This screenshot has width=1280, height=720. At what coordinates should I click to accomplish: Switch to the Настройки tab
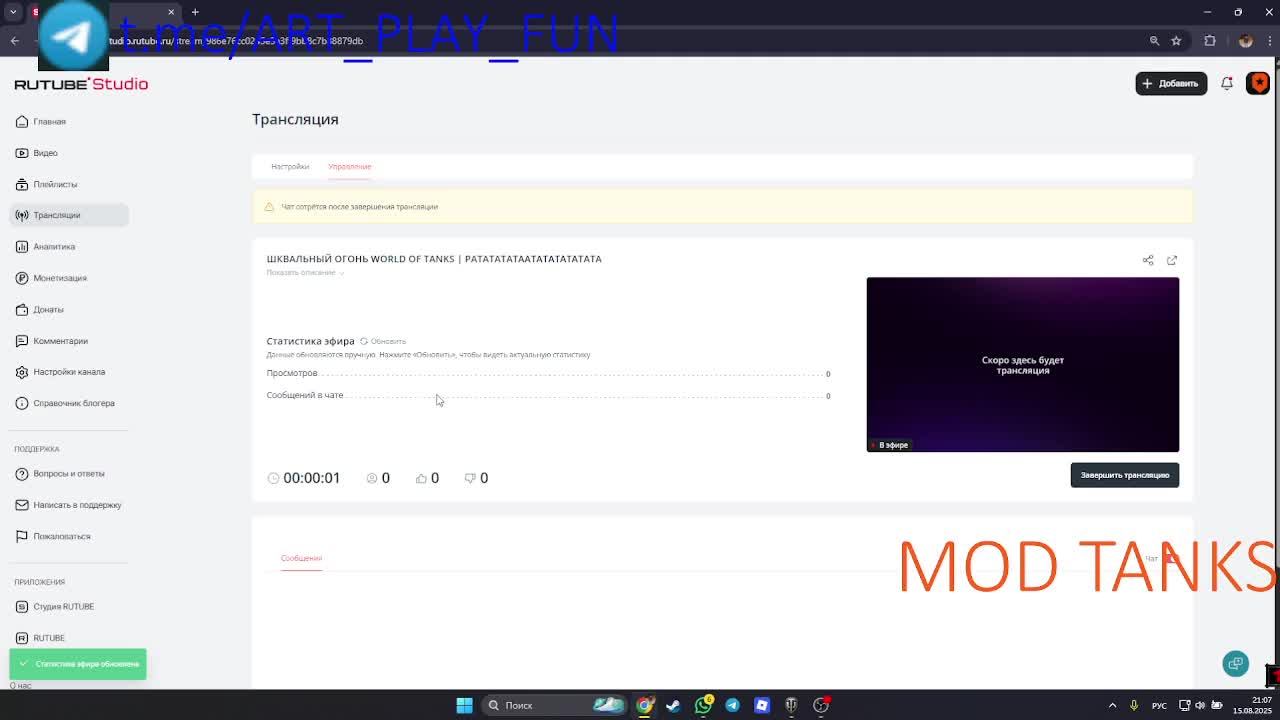click(290, 166)
